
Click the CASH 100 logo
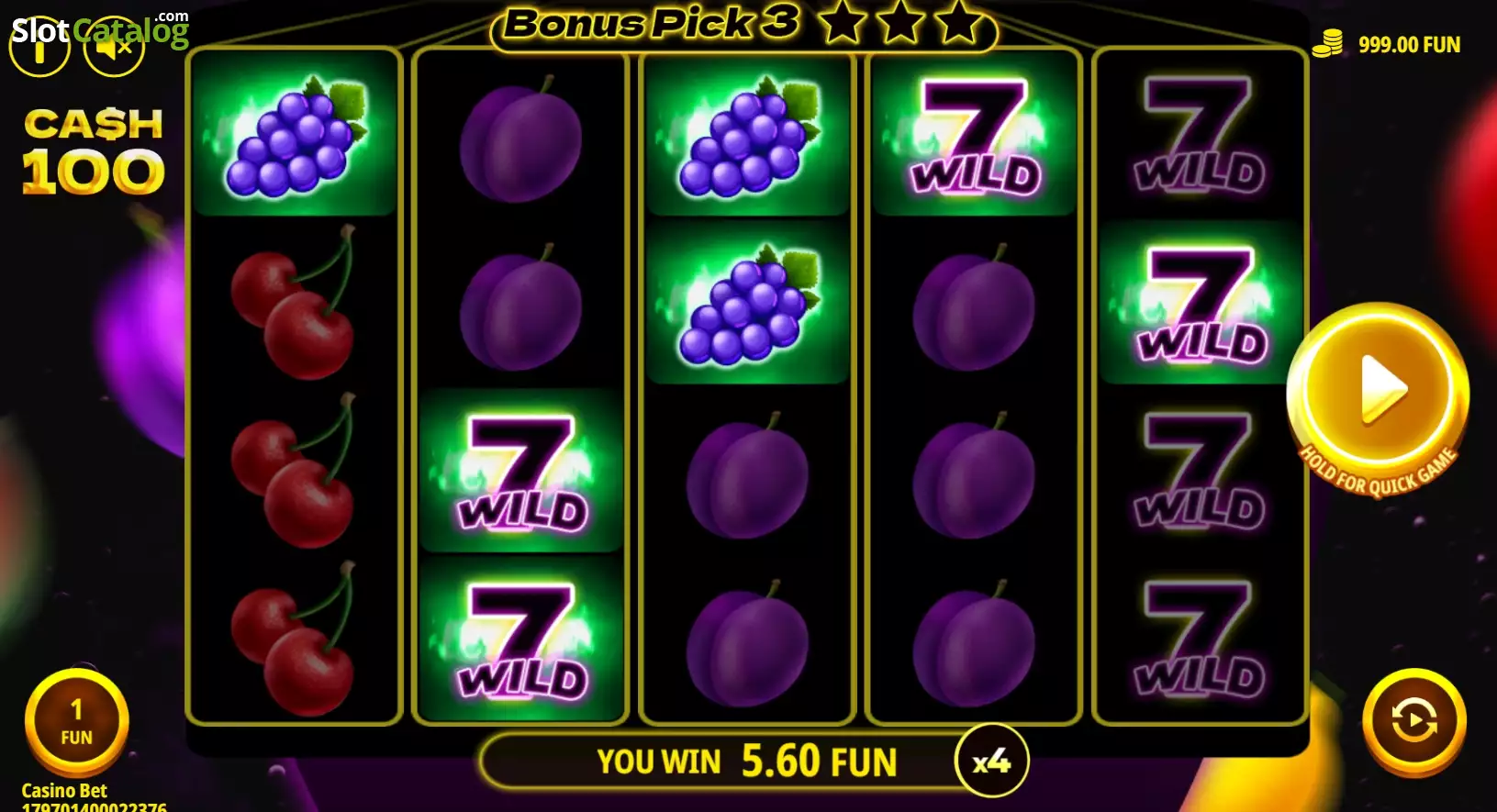click(93, 150)
